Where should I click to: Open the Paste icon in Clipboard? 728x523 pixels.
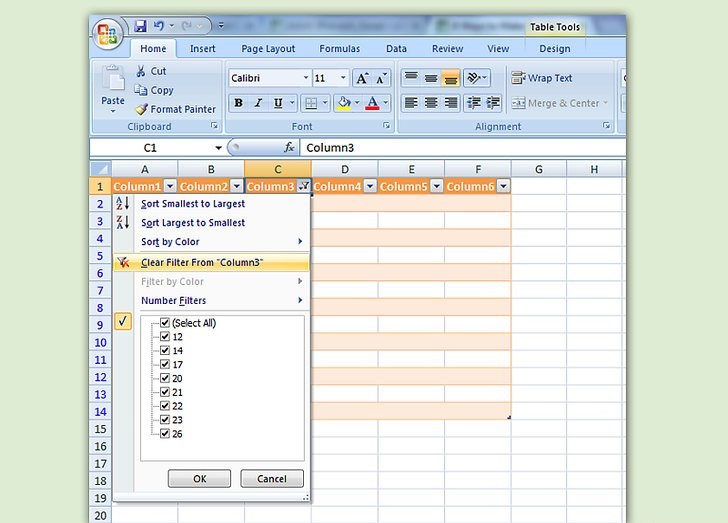click(x=113, y=78)
